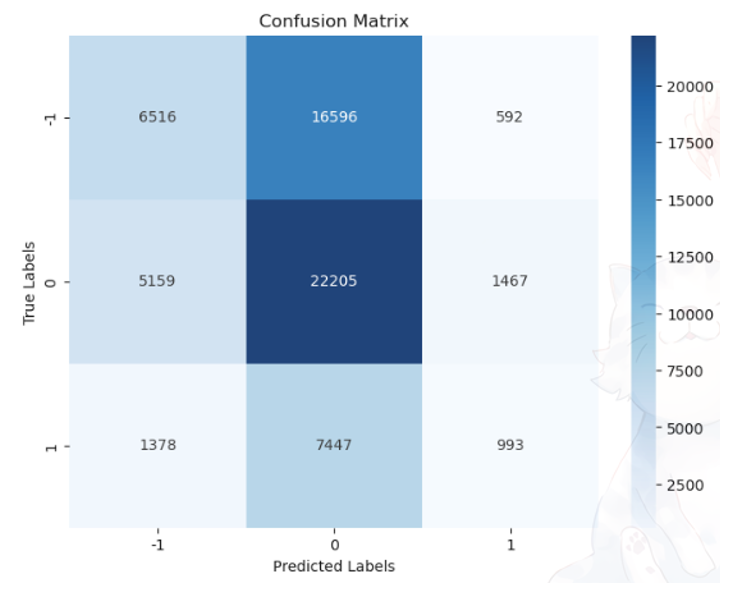
Task: Select the cell with value 7447
Action: pyautogui.click(x=334, y=445)
